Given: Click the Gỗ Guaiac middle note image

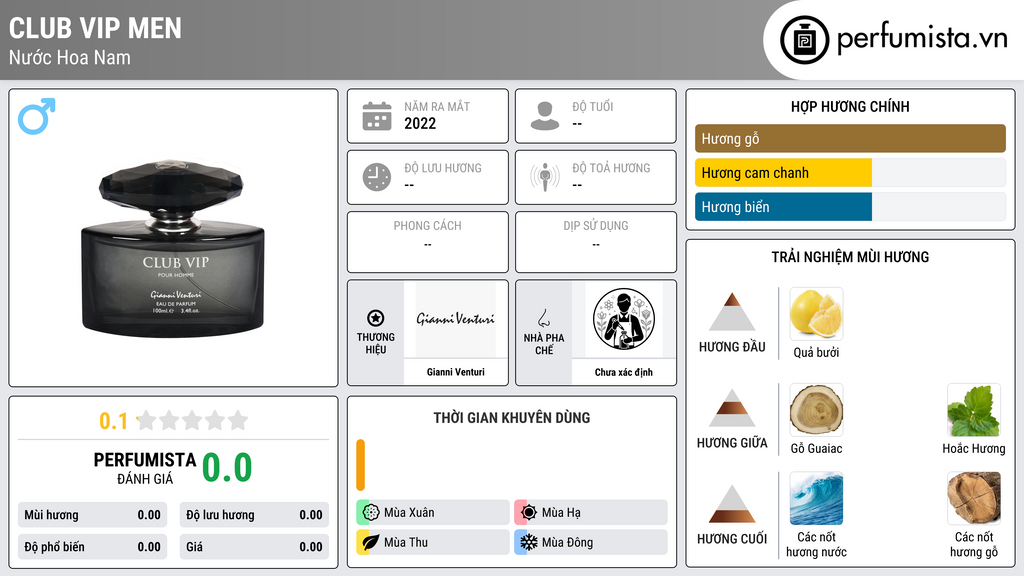Looking at the screenshot, I should (816, 410).
